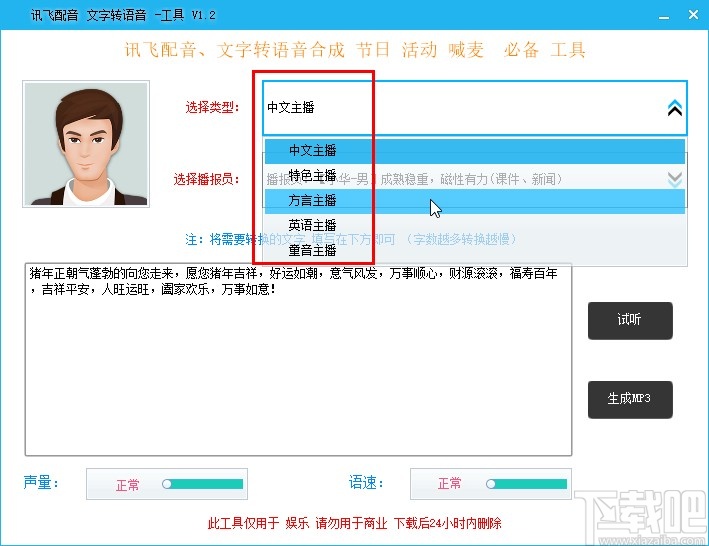Pick 方言主播 option
The height and width of the screenshot is (546, 709).
click(475, 200)
